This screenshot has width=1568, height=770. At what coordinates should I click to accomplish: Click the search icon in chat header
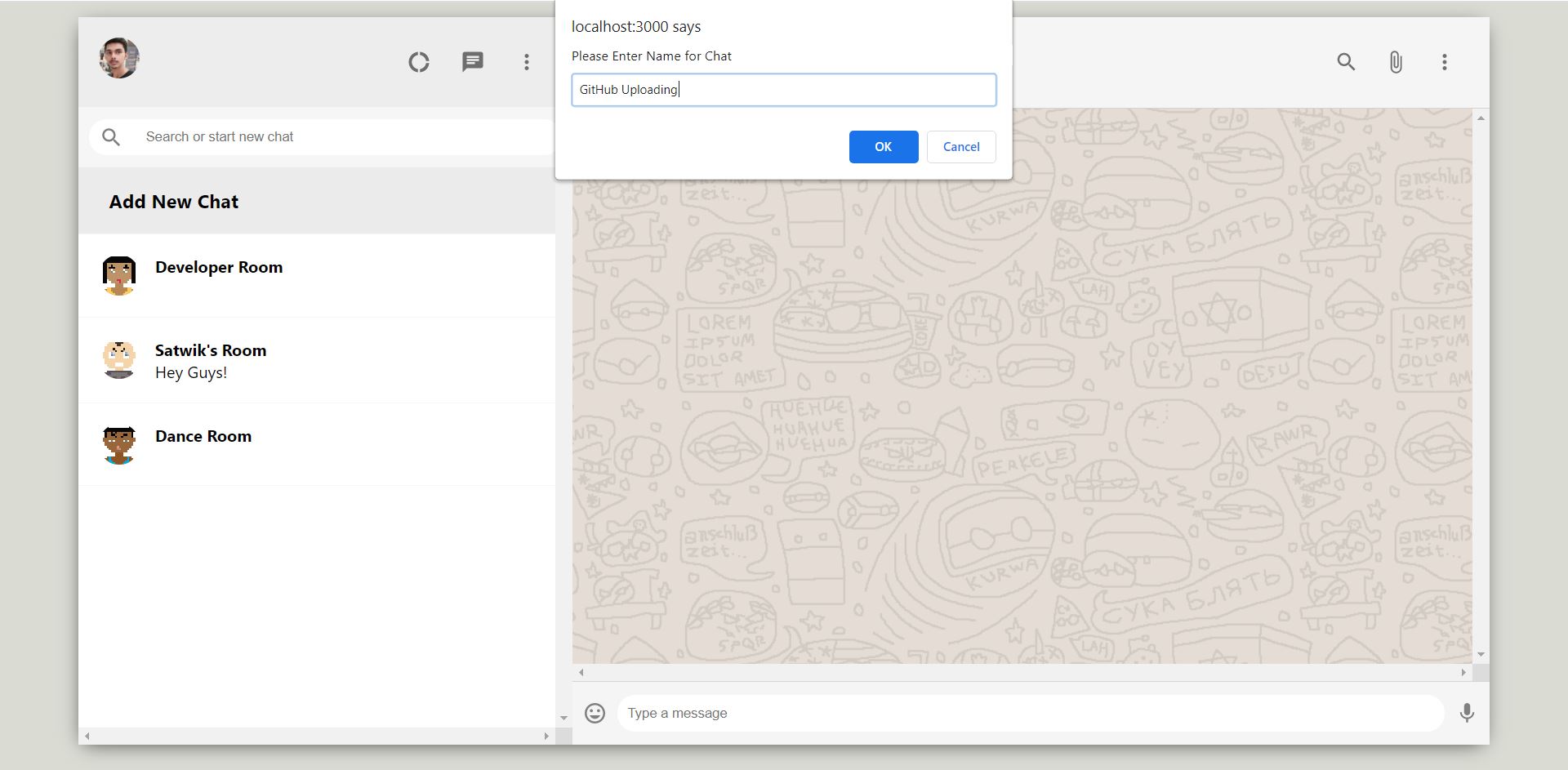(x=1346, y=62)
